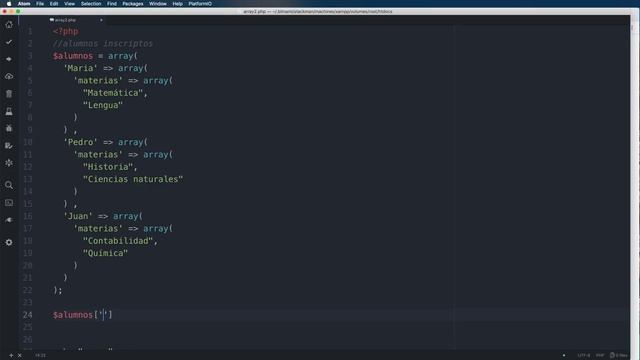Click the files count in the status bar
The height and width of the screenshot is (360, 640).
(619, 356)
